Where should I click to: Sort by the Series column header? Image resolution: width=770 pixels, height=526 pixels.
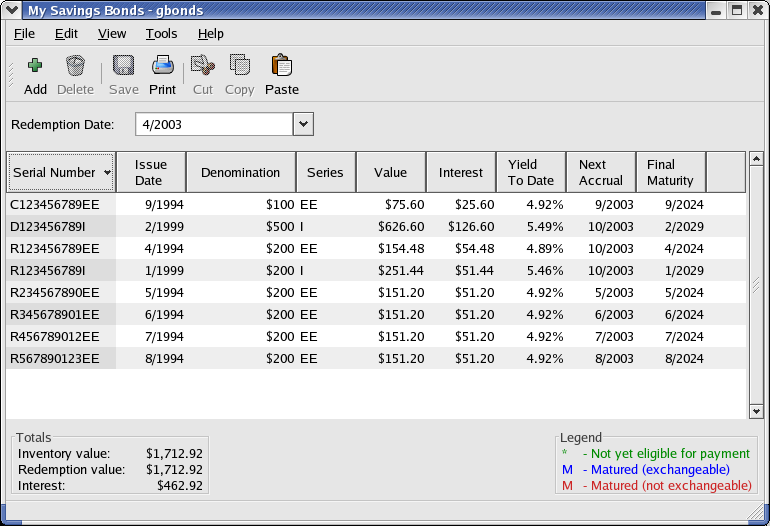coord(326,172)
